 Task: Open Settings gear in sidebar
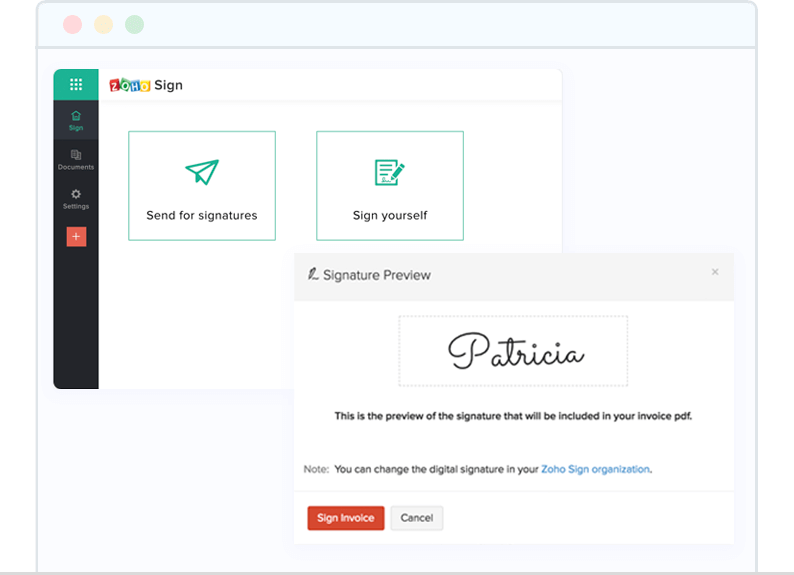pos(76,194)
